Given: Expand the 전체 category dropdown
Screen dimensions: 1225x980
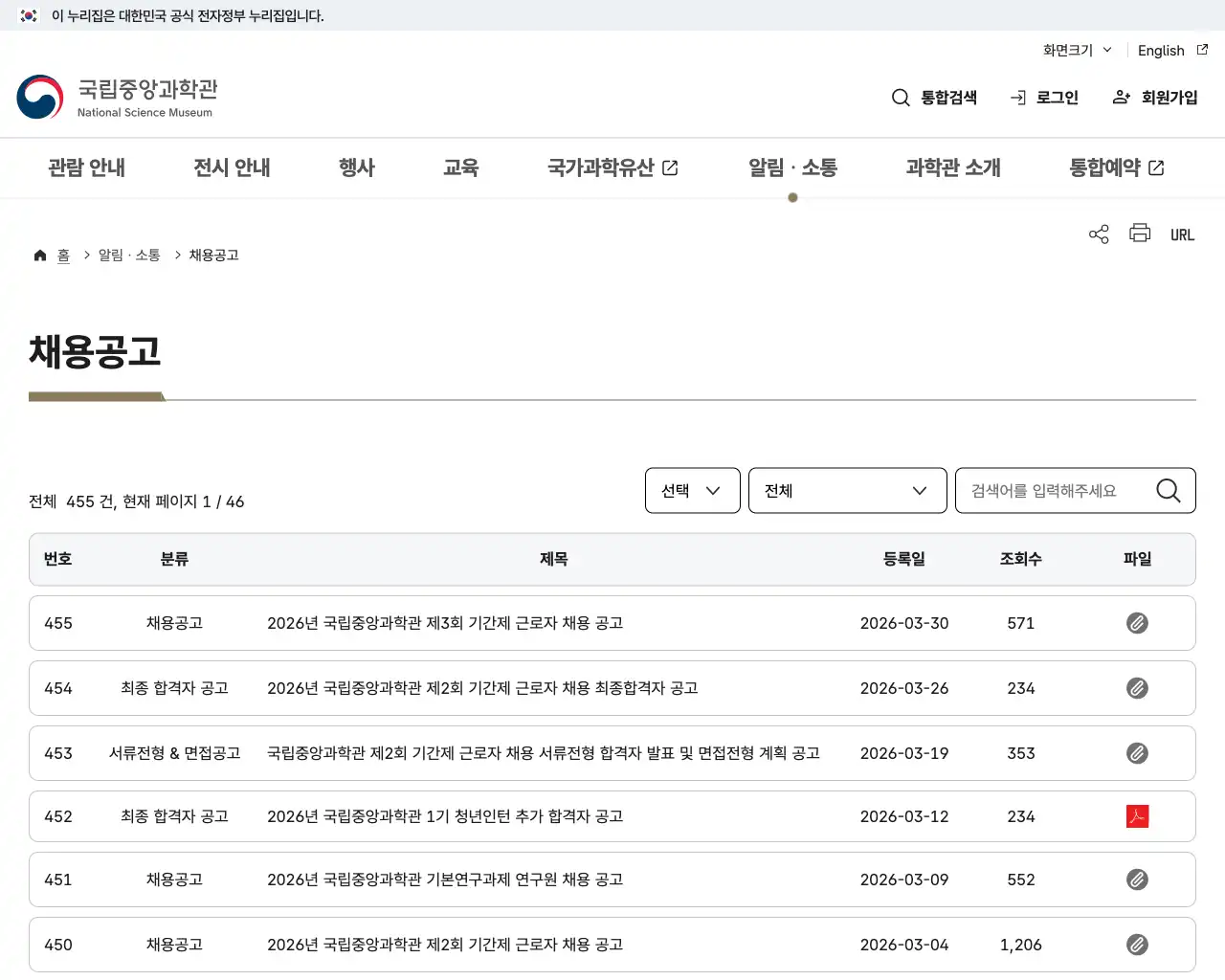Looking at the screenshot, I should pyautogui.click(x=847, y=490).
